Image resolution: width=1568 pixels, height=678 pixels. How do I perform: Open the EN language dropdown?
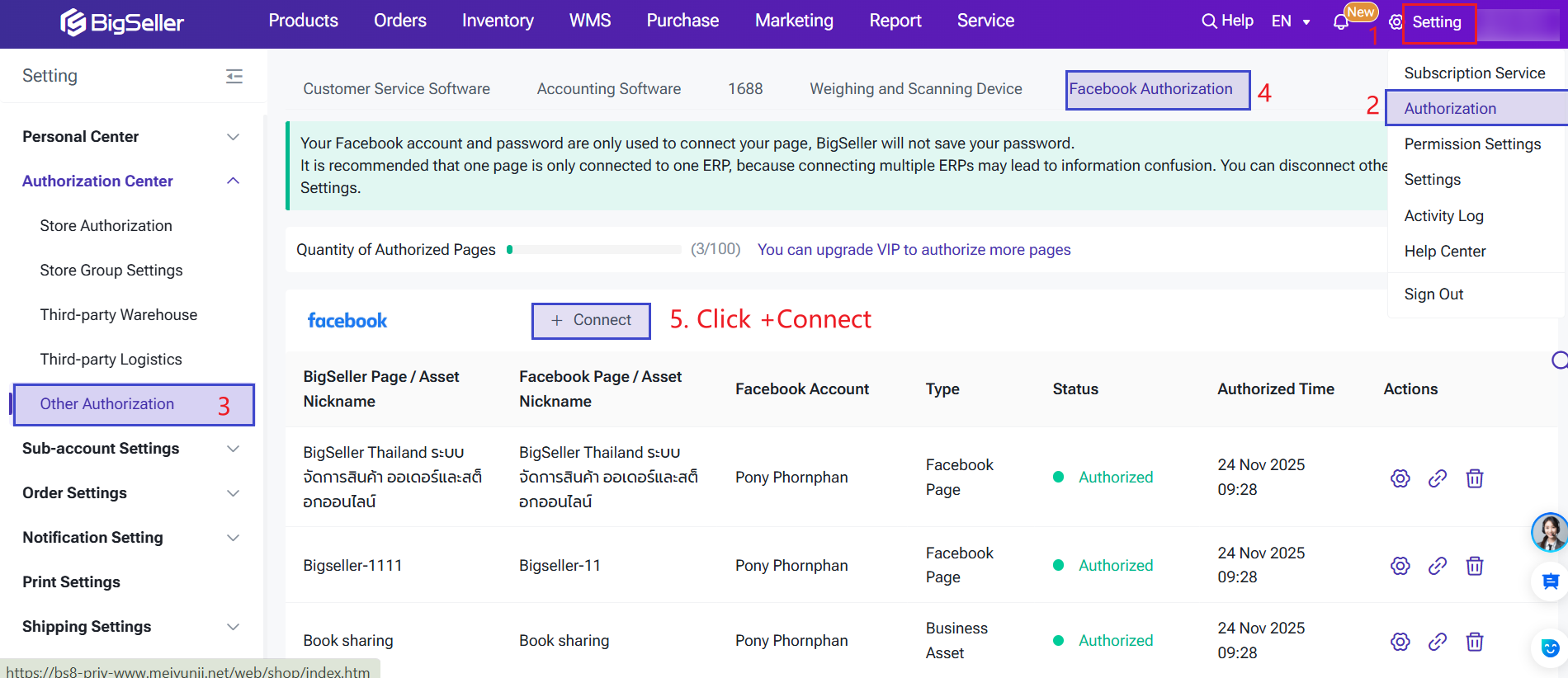click(x=1291, y=21)
